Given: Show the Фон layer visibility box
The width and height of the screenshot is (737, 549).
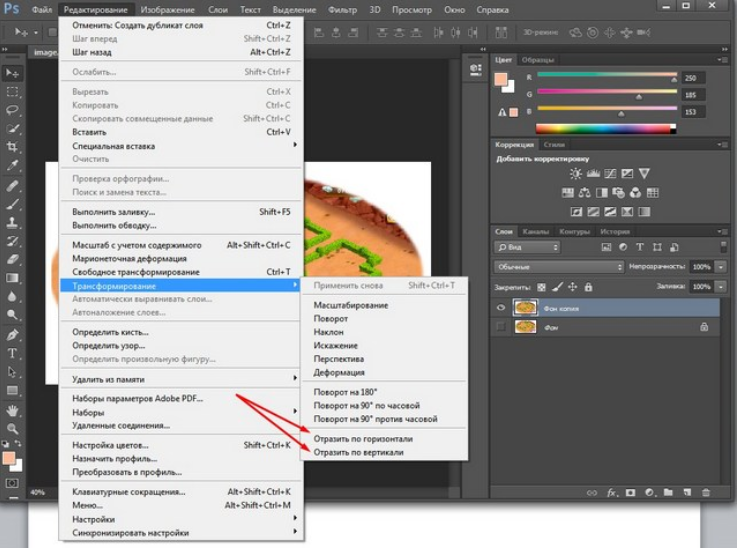Looking at the screenshot, I should (x=501, y=327).
